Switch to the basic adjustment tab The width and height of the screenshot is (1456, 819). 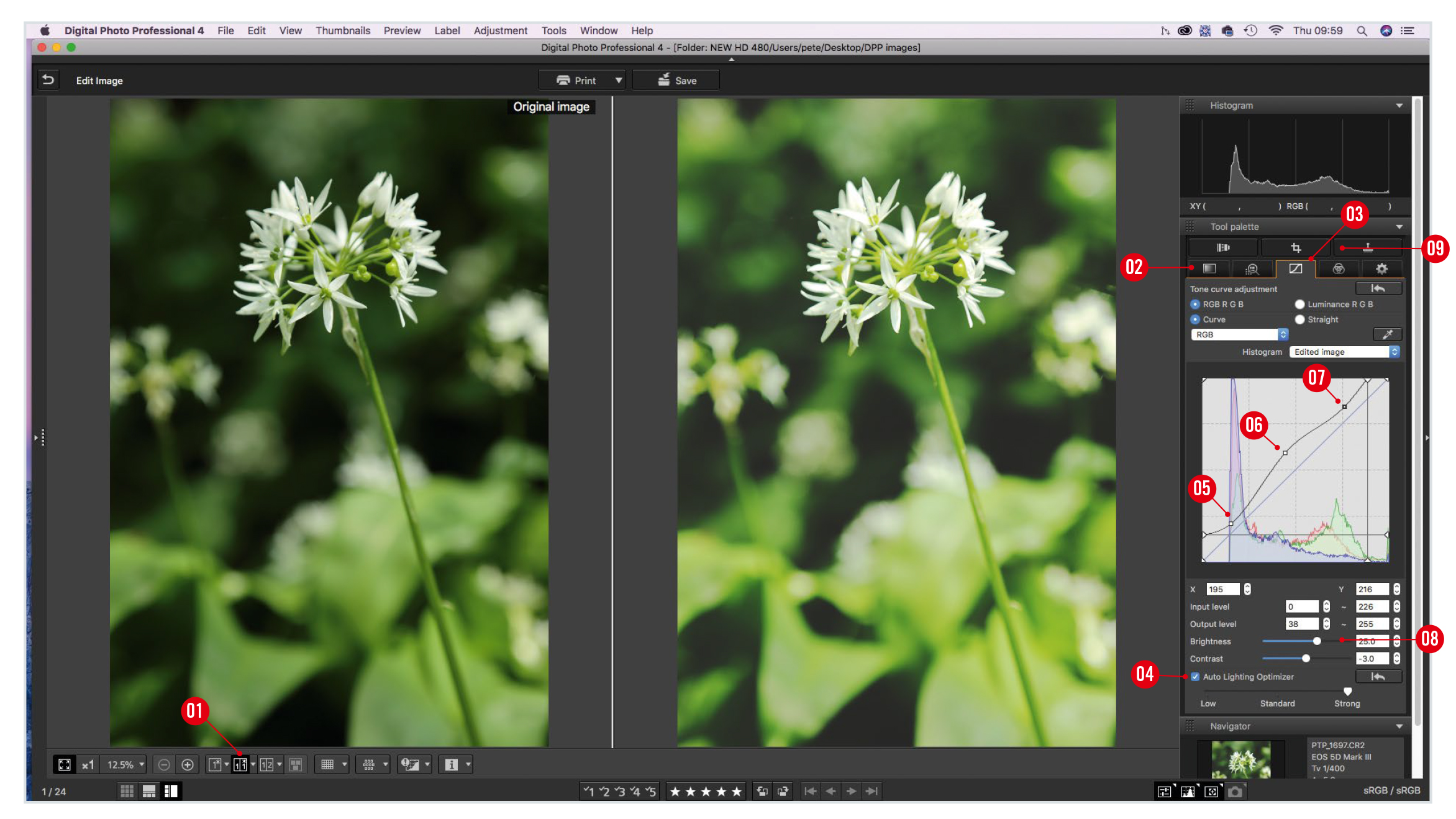tap(1209, 268)
